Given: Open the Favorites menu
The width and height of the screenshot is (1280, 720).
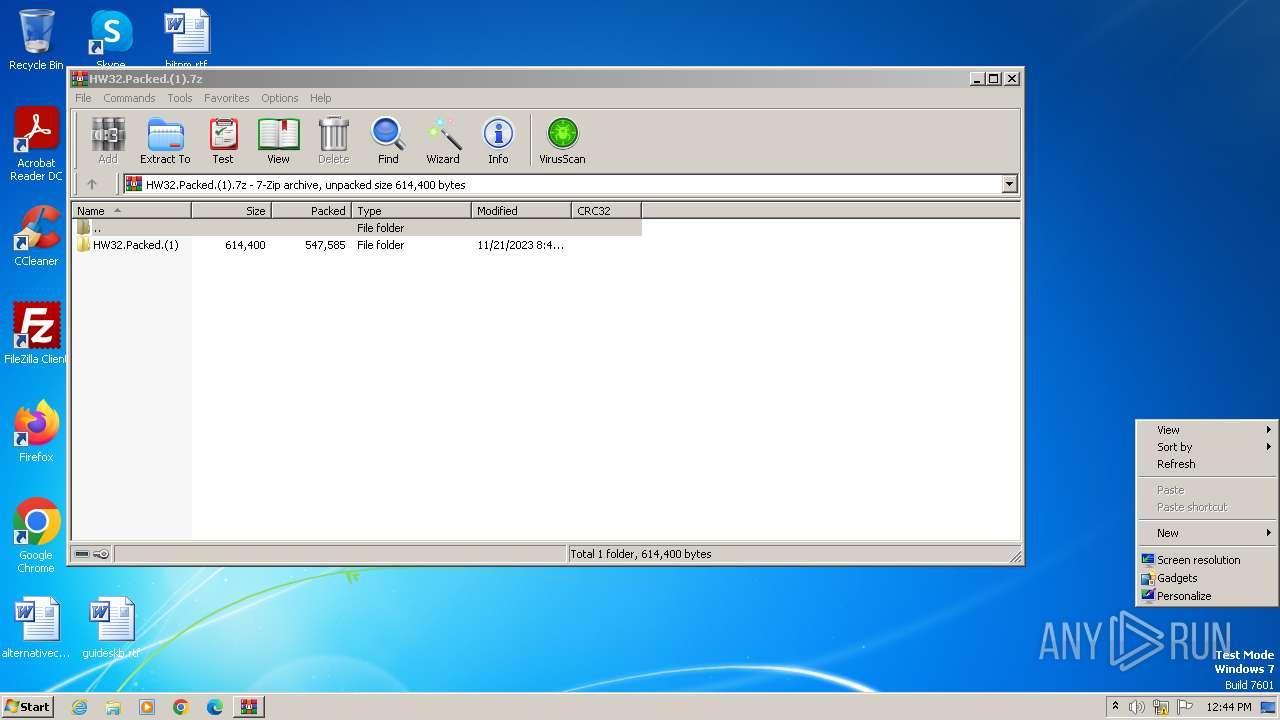Looking at the screenshot, I should pyautogui.click(x=227, y=98).
